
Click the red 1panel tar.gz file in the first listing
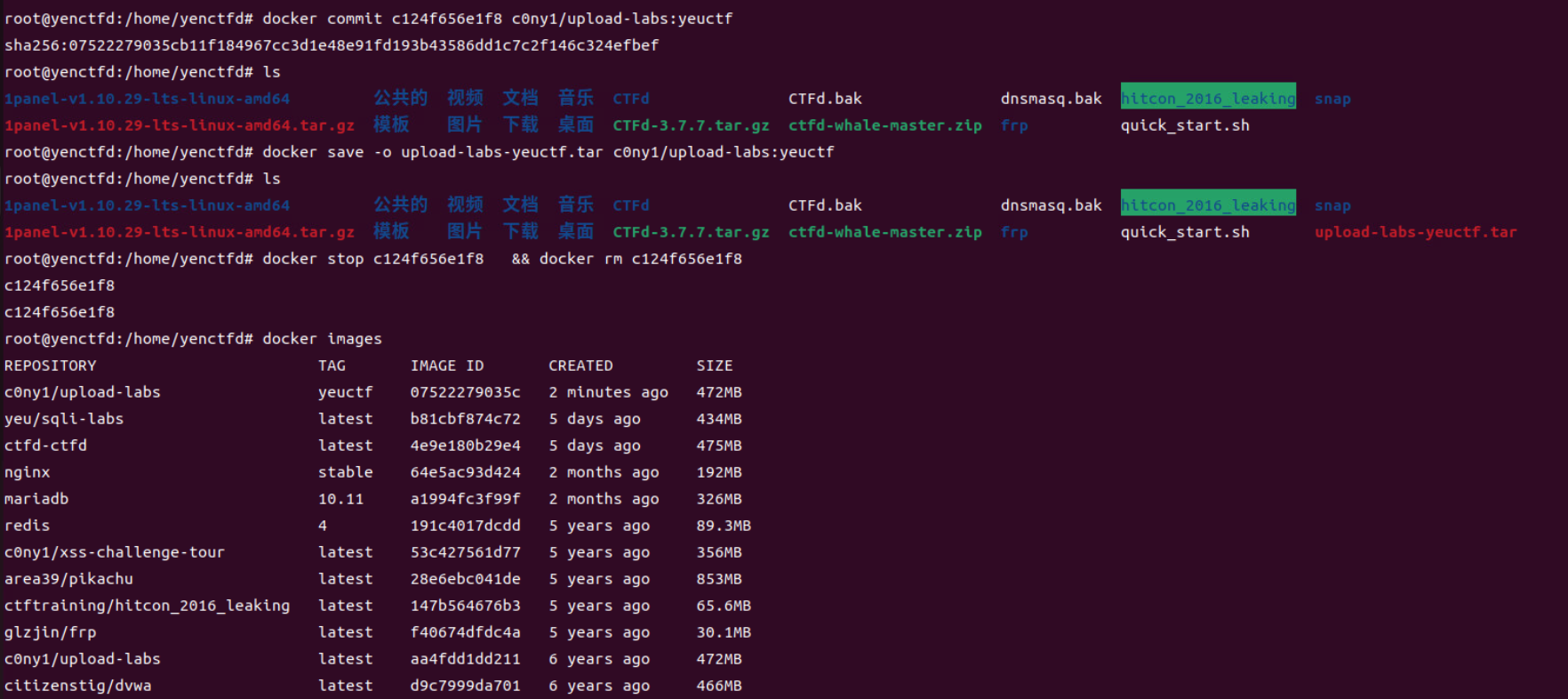(x=180, y=125)
